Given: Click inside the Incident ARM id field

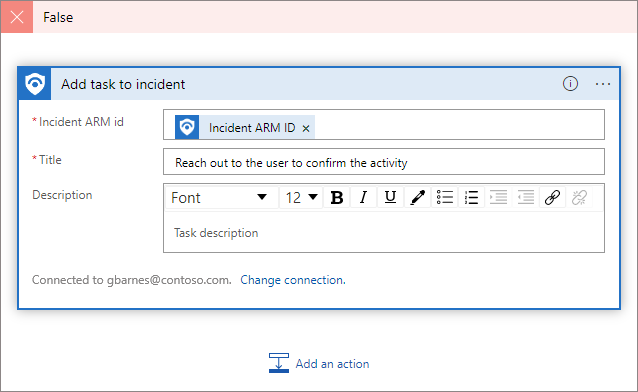Looking at the screenshot, I should coord(384,125).
